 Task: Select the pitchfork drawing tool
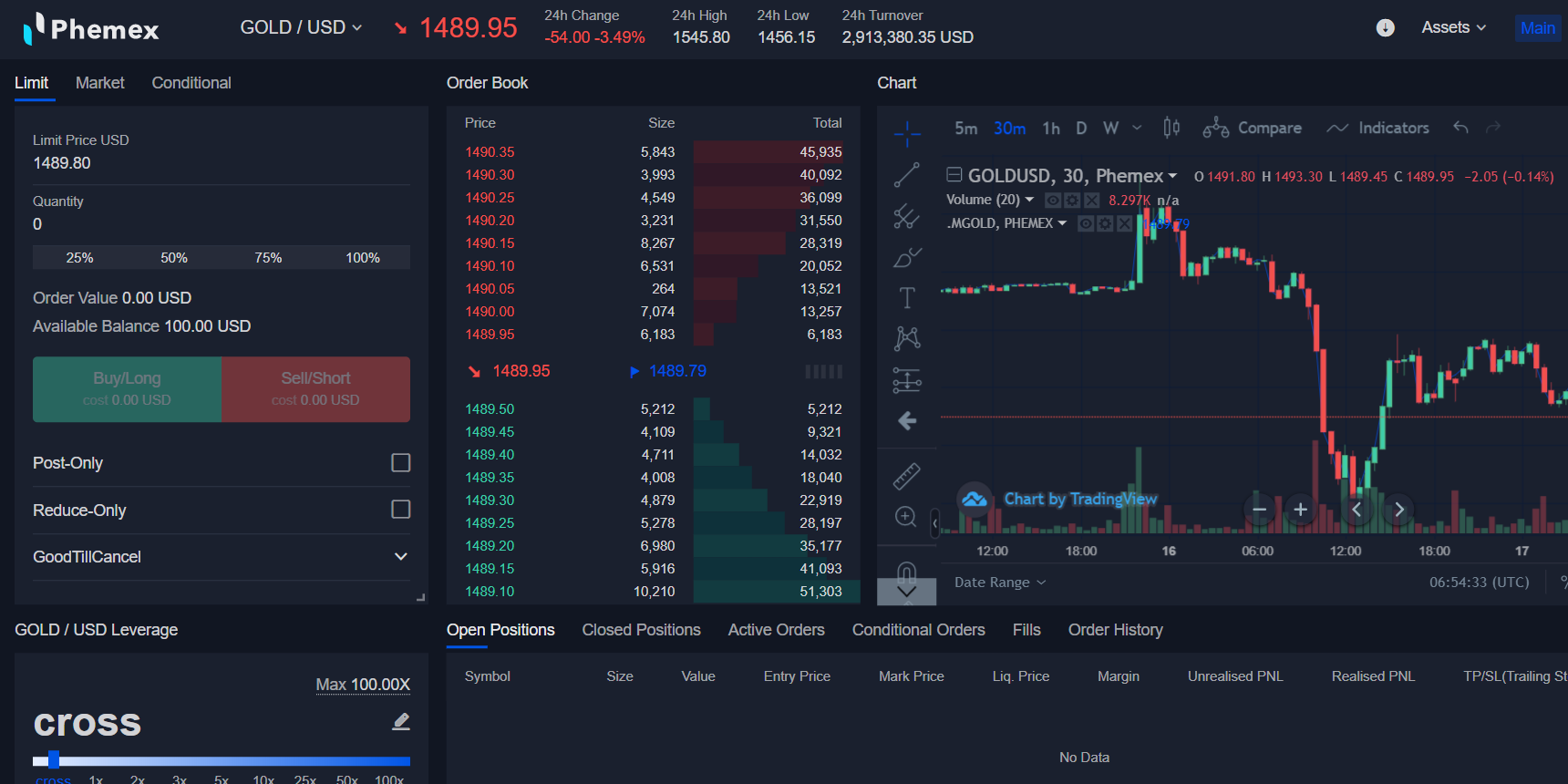907,216
